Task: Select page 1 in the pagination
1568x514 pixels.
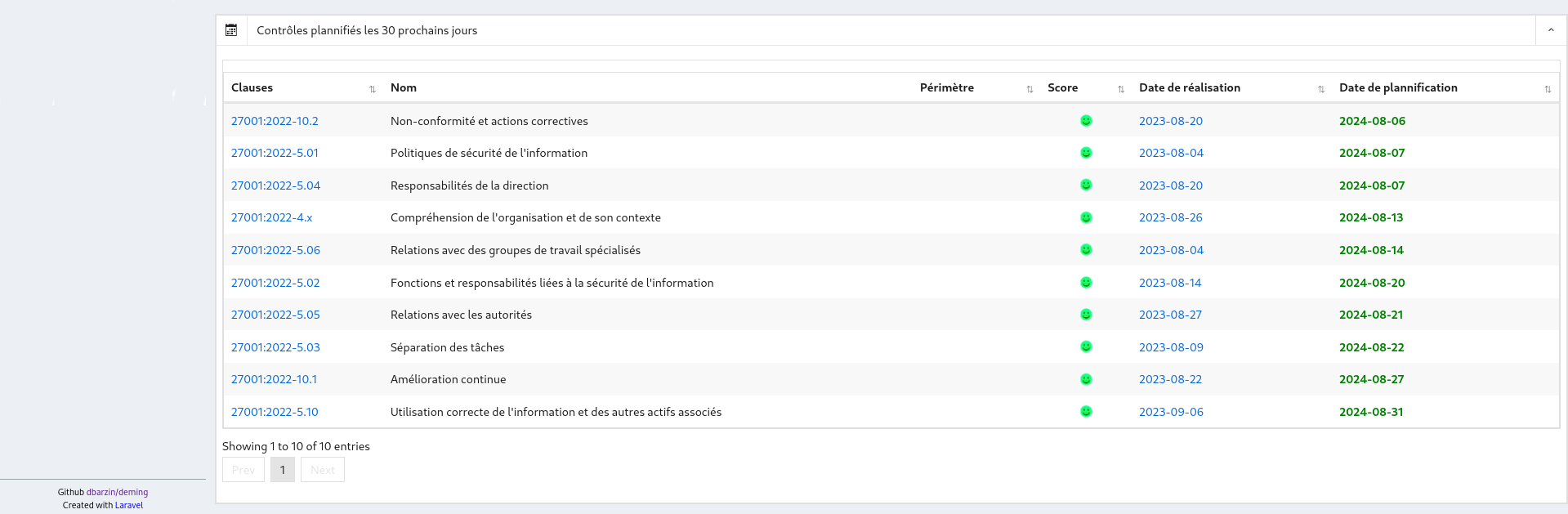Action: click(282, 469)
